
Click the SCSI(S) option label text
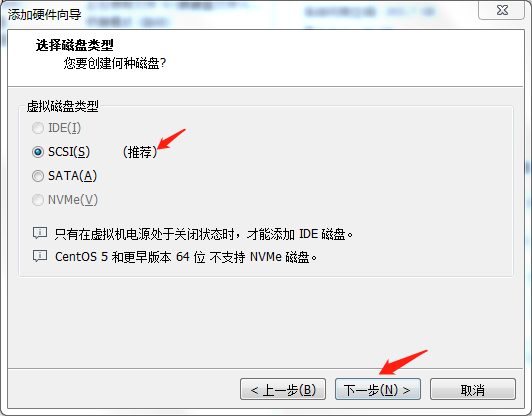tap(69, 152)
